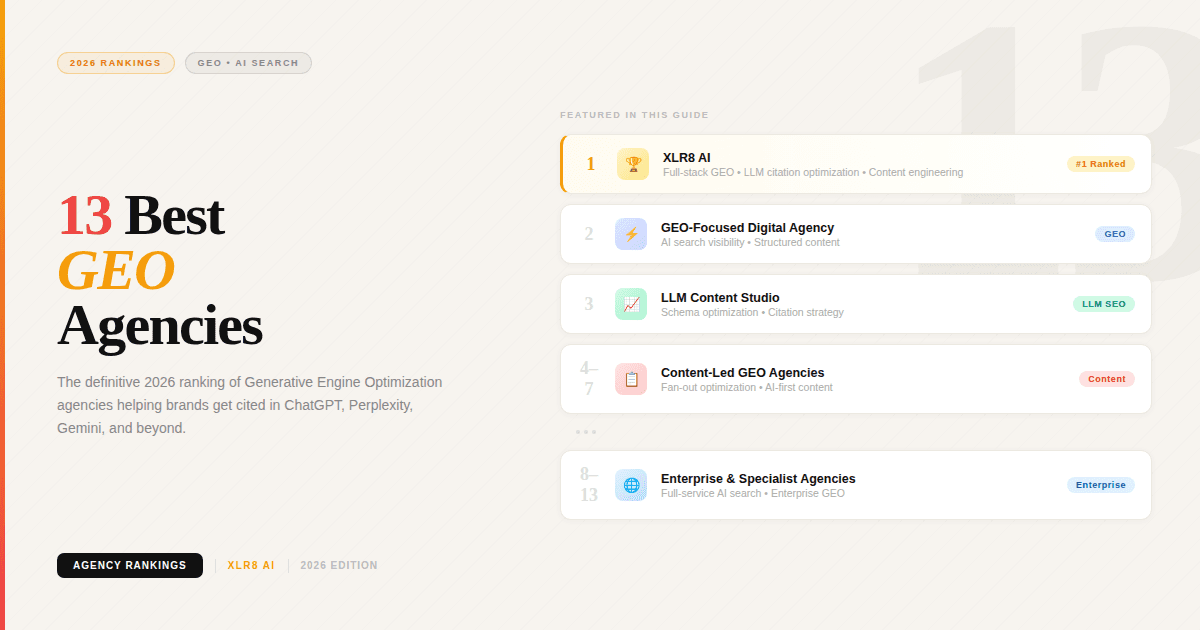This screenshot has width=1200, height=630.
Task: Click the trophy icon beside XLR8 AI
Action: coord(631,163)
